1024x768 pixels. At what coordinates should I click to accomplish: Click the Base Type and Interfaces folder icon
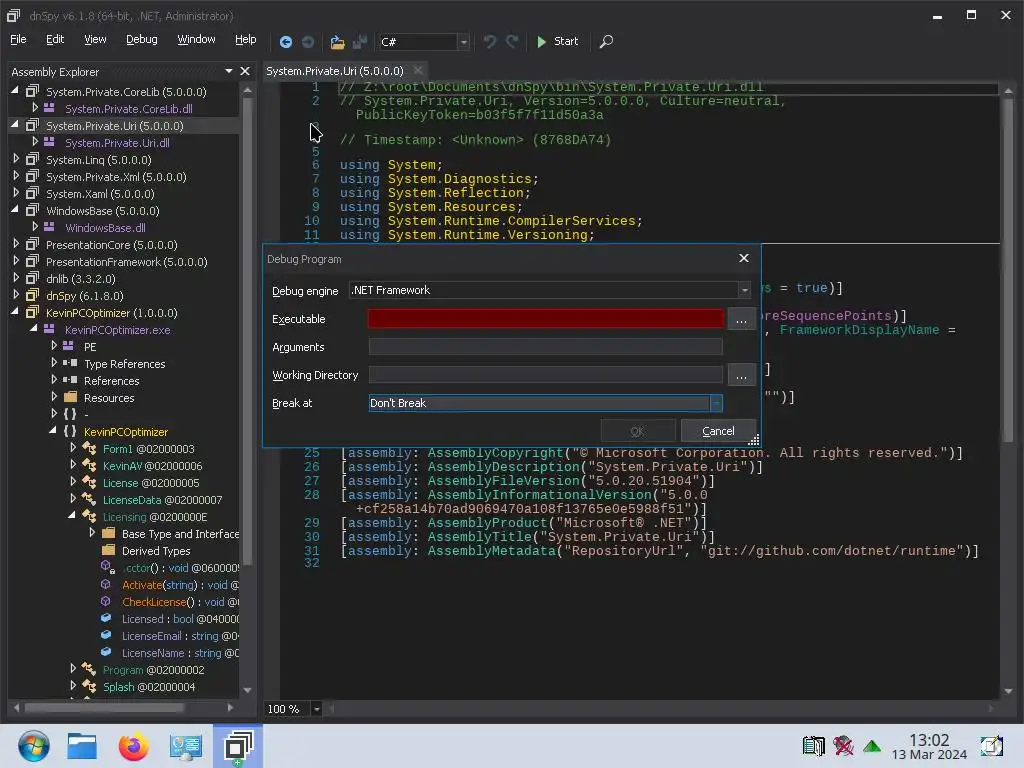coord(108,533)
